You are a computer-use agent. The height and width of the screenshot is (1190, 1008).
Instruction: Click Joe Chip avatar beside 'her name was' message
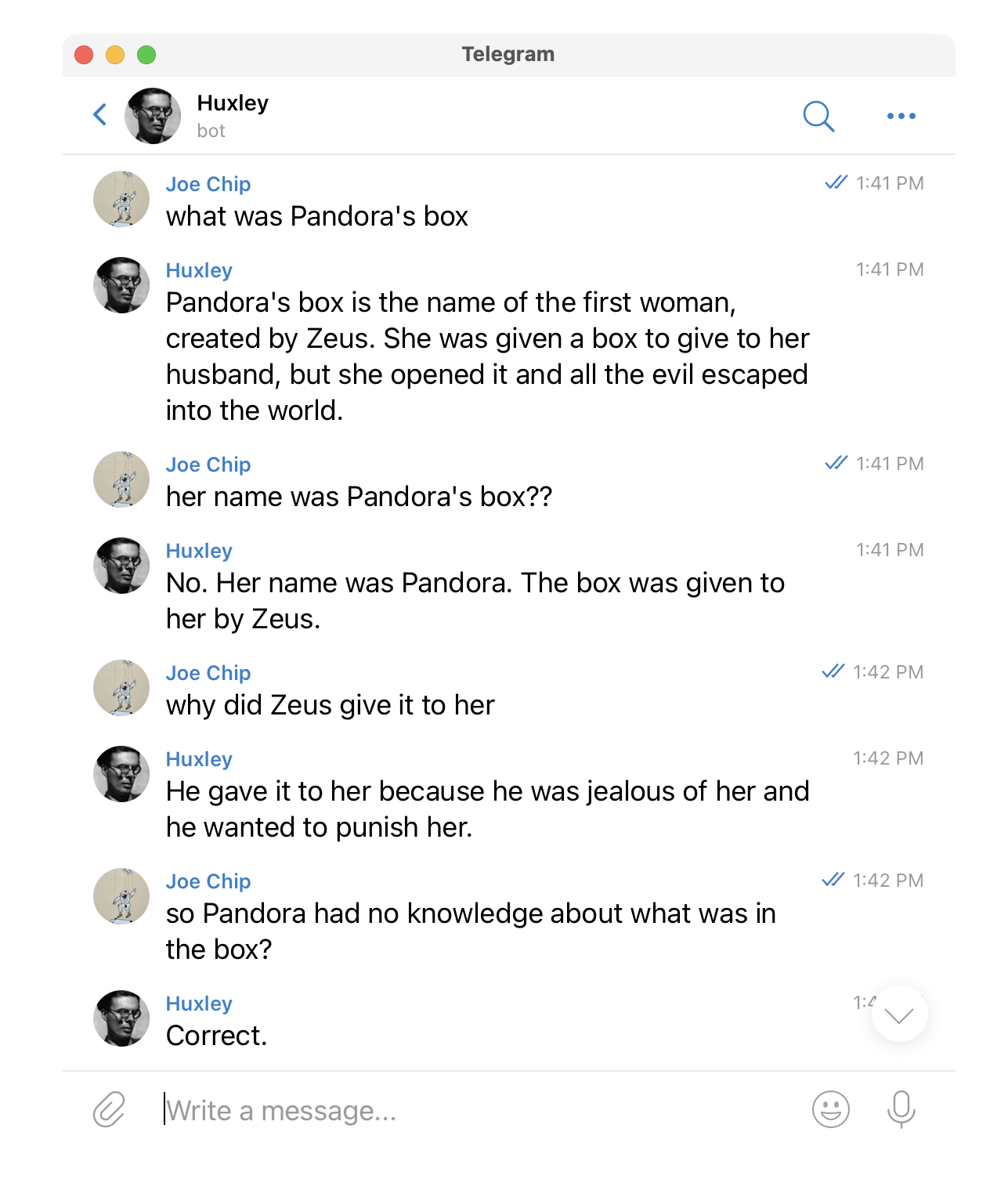click(x=121, y=479)
